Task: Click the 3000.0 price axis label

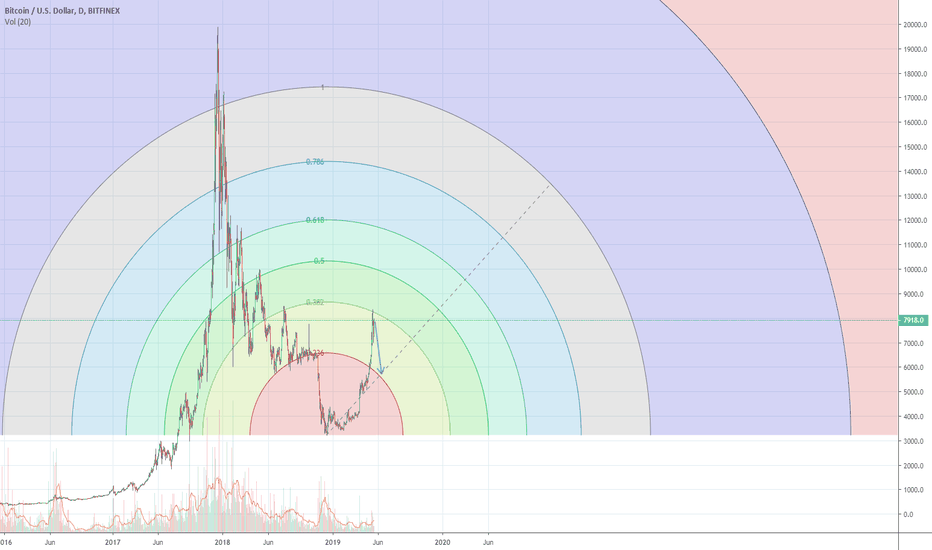Action: pos(914,441)
